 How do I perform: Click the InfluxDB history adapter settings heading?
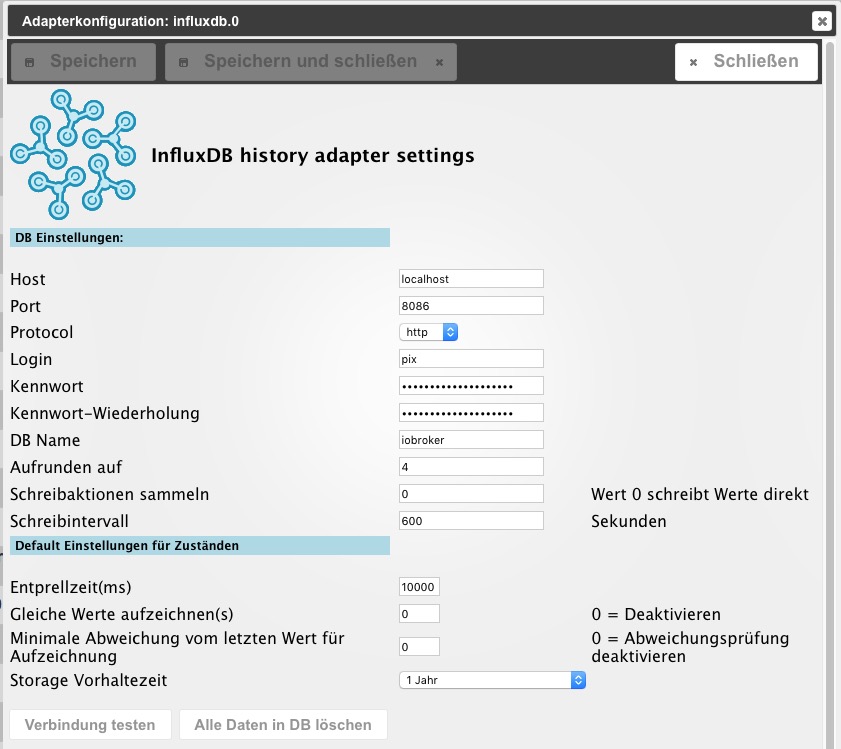point(313,156)
